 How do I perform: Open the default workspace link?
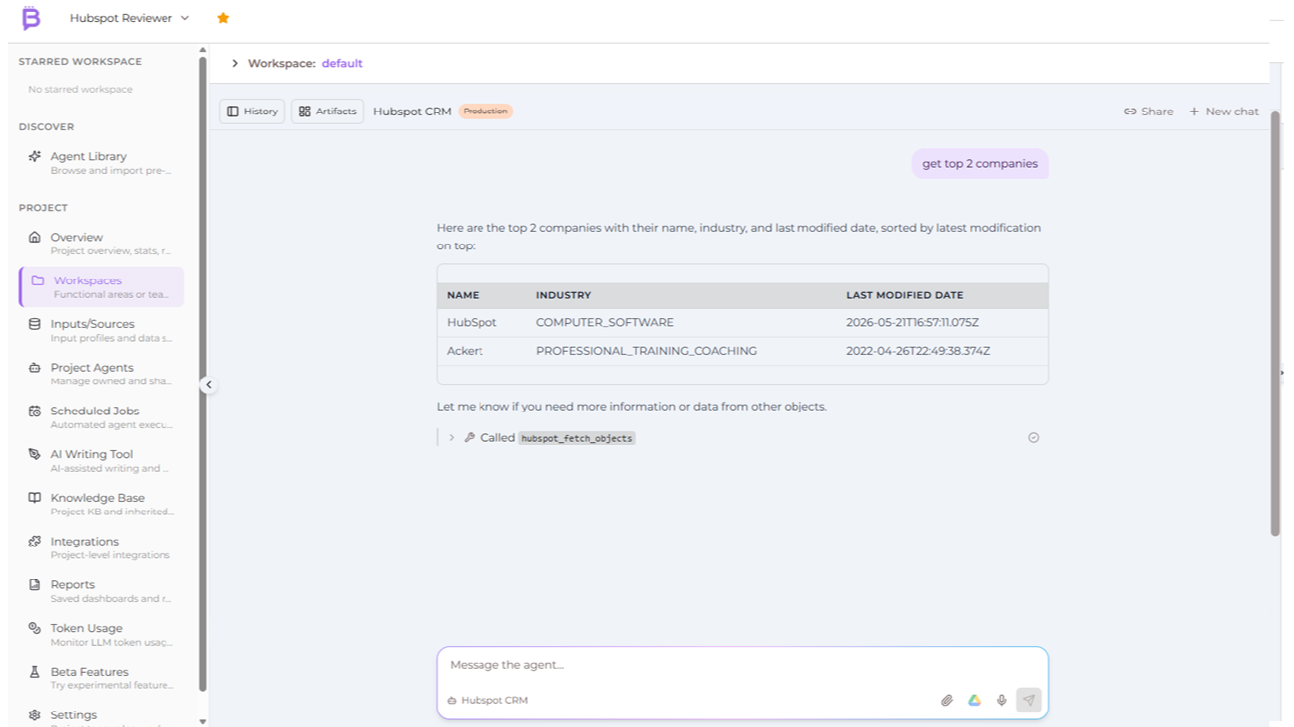tap(342, 63)
